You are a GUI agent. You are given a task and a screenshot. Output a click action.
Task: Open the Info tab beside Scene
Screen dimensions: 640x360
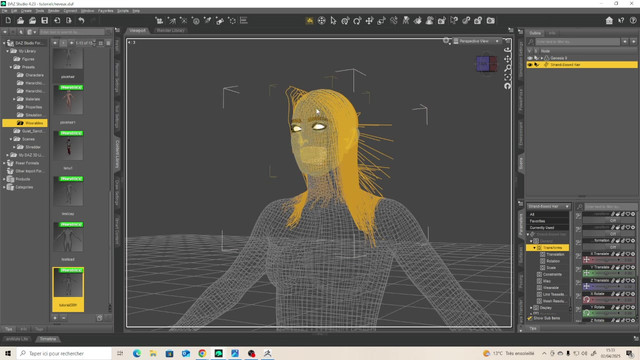(552, 33)
